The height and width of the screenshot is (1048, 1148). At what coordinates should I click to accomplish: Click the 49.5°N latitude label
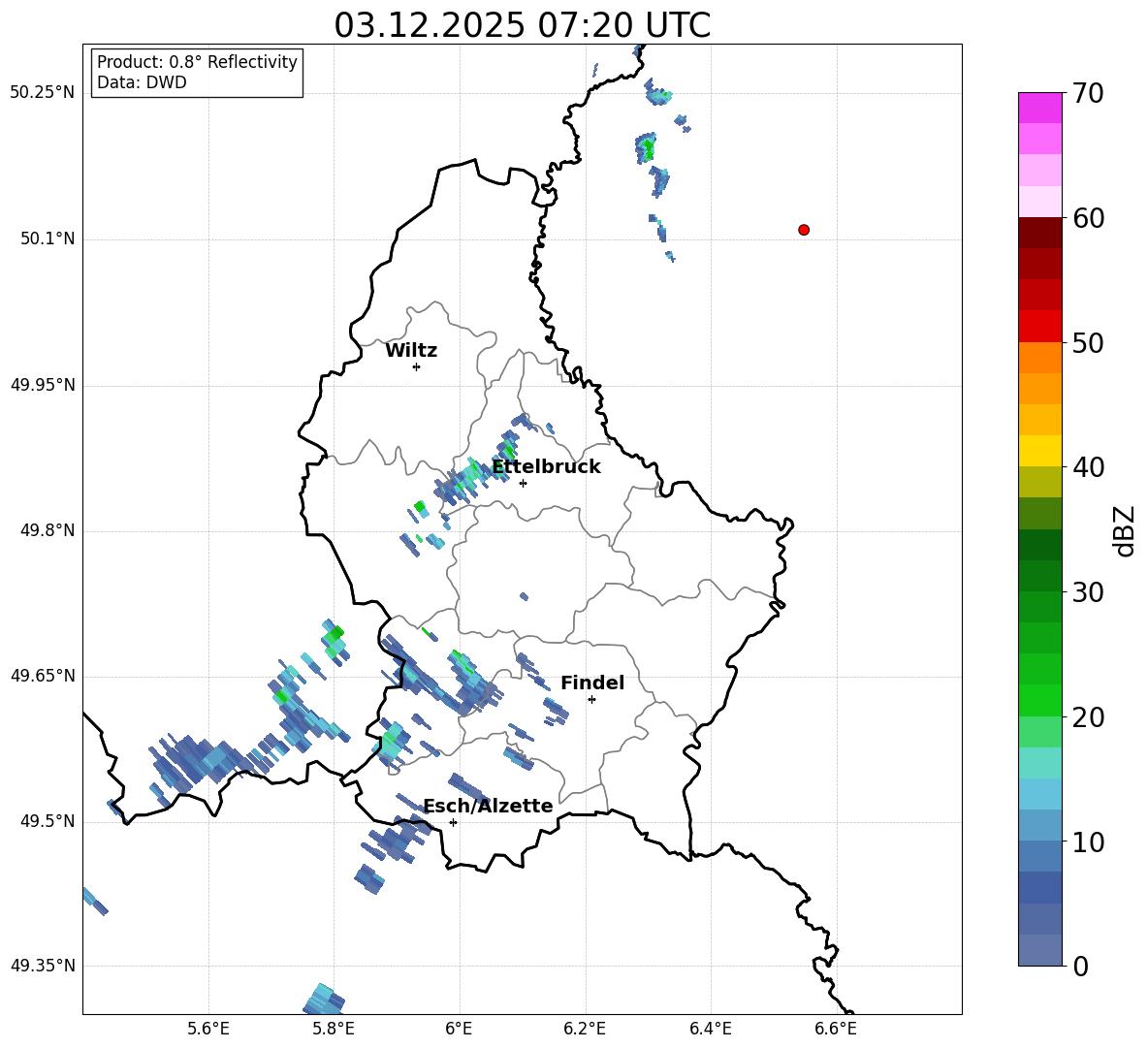[x=48, y=821]
